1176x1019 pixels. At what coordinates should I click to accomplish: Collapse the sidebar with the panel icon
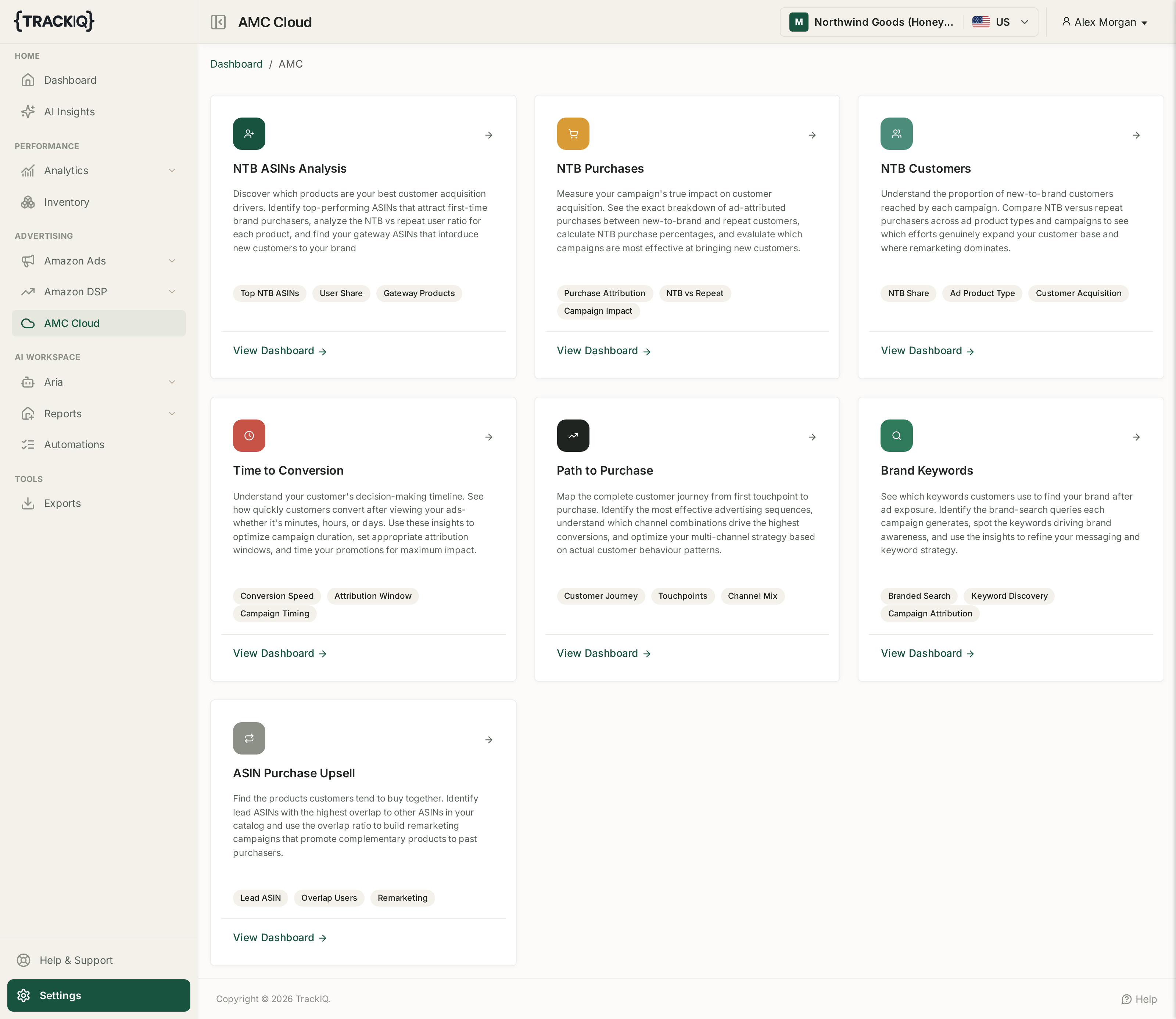(218, 22)
